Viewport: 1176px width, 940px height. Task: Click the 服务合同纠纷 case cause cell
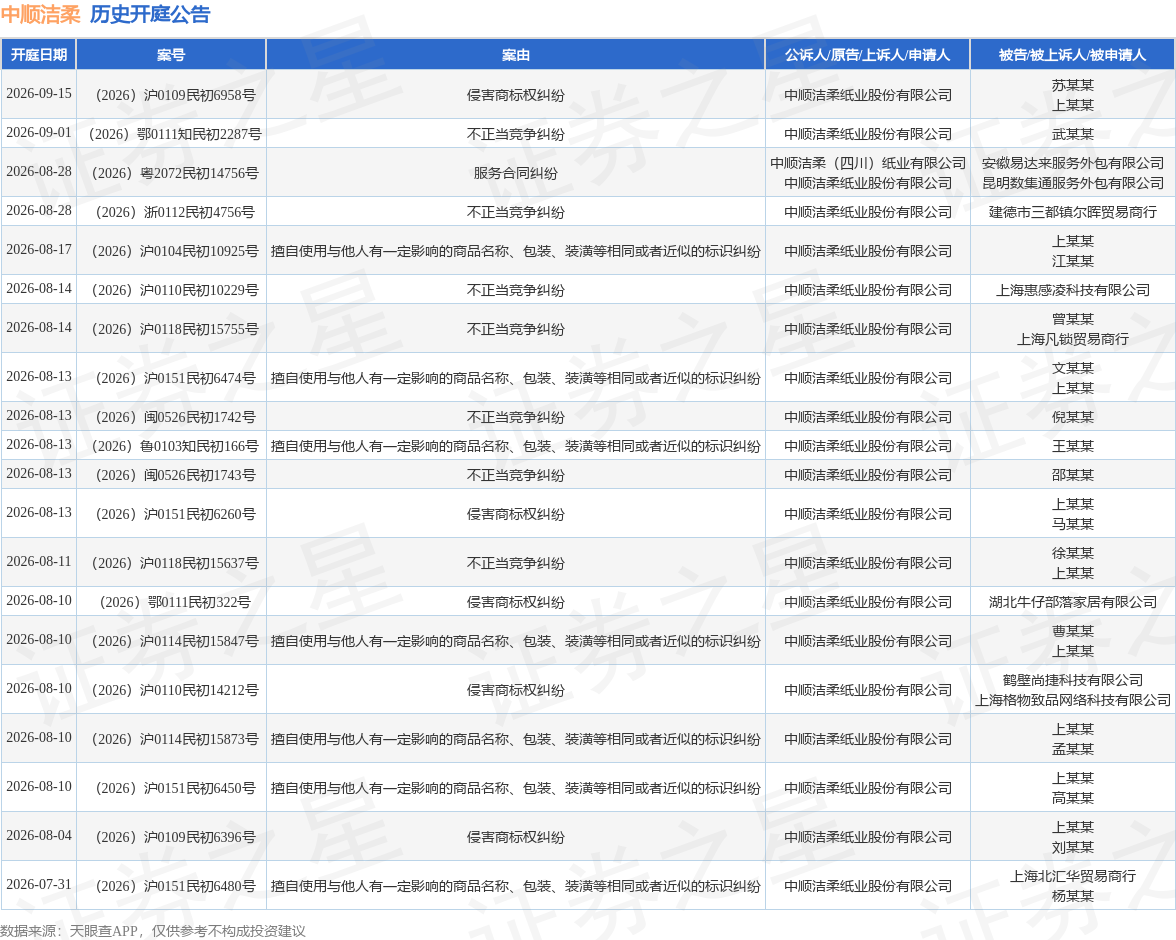coord(515,173)
